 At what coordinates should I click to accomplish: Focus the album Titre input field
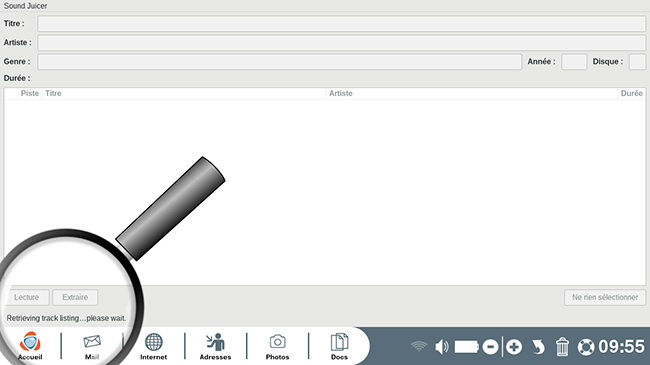tap(342, 24)
